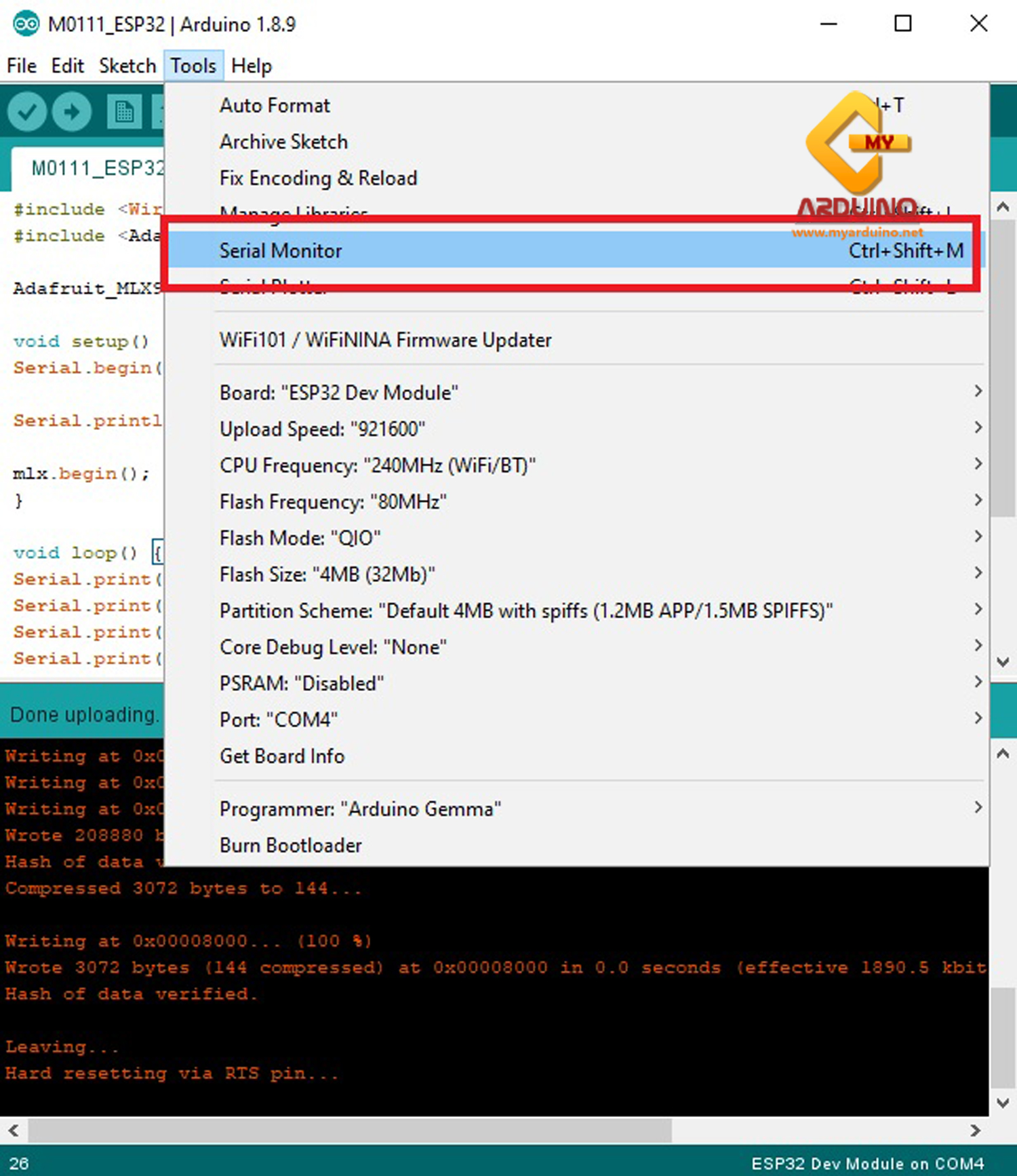Click 'ESP32 Dev Module on COM4' status text
The image size is (1017, 1176).
click(x=868, y=1163)
